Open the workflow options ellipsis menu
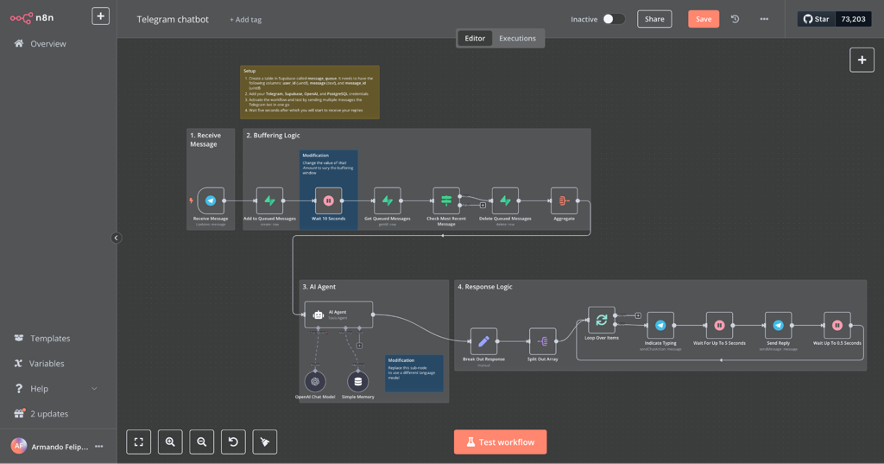884x464 pixels. coord(764,19)
